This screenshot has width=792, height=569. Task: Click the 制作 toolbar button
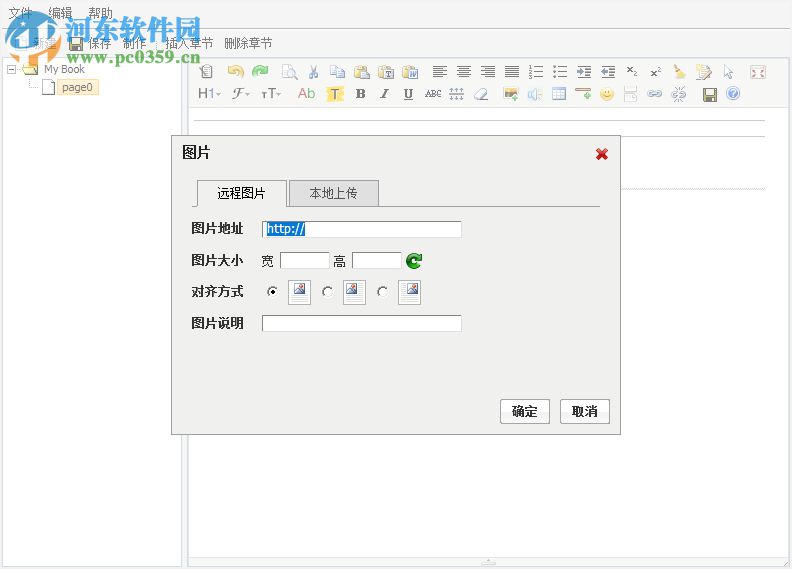134,44
